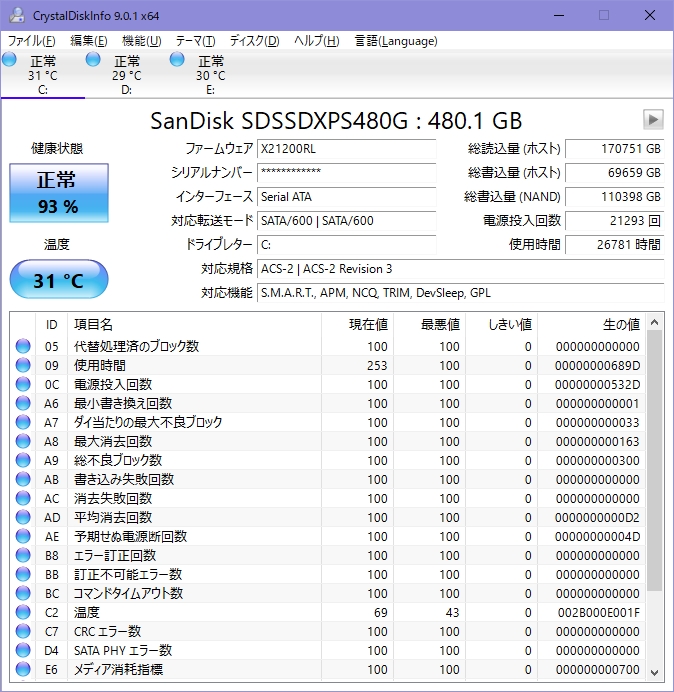The image size is (674, 692).
Task: Open the 編集(E) menu
Action: [x=89, y=41]
